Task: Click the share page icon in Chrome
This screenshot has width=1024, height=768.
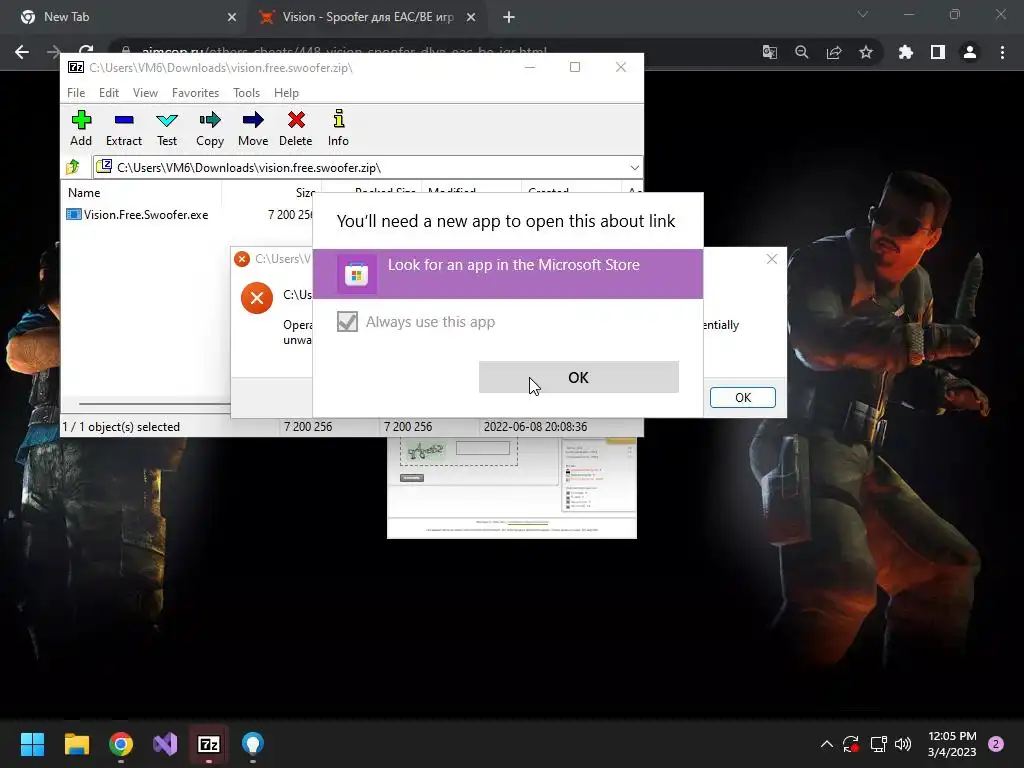Action: point(834,52)
